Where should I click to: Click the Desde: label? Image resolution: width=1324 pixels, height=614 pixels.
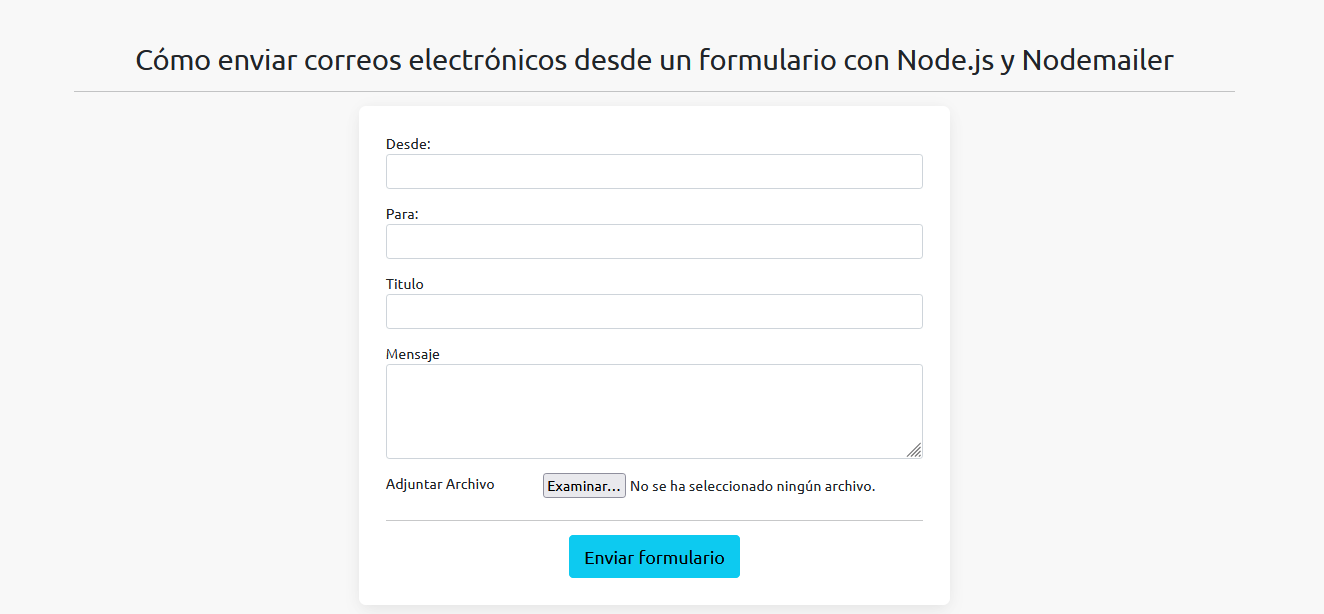408,144
